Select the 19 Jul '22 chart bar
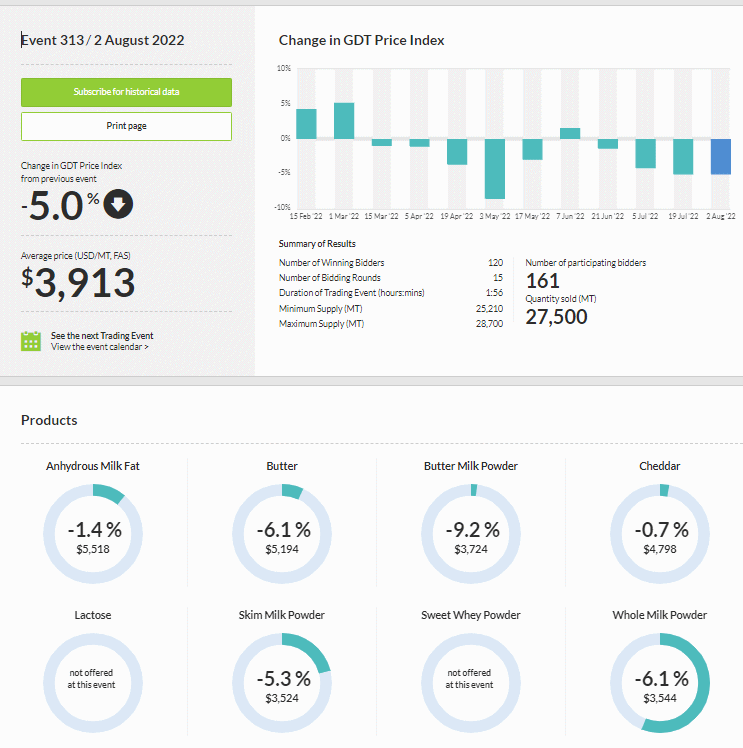 (x=683, y=156)
